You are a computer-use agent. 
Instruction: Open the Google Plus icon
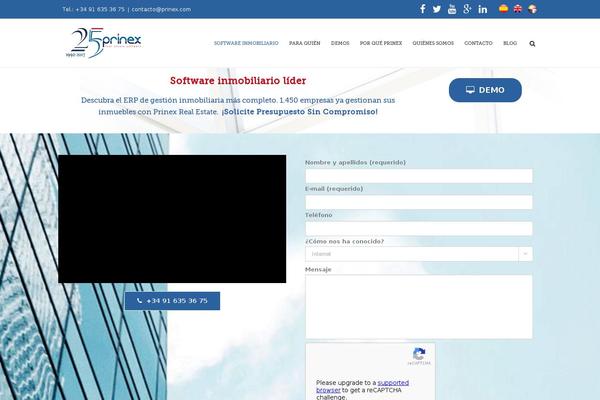point(467,9)
